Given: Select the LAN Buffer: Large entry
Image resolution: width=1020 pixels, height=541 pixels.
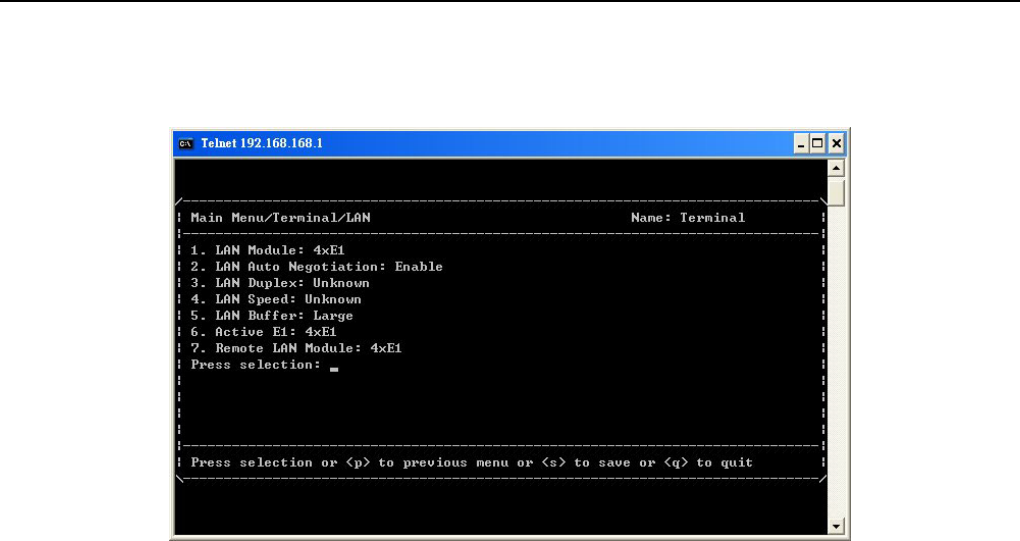Looking at the screenshot, I should 271,315.
